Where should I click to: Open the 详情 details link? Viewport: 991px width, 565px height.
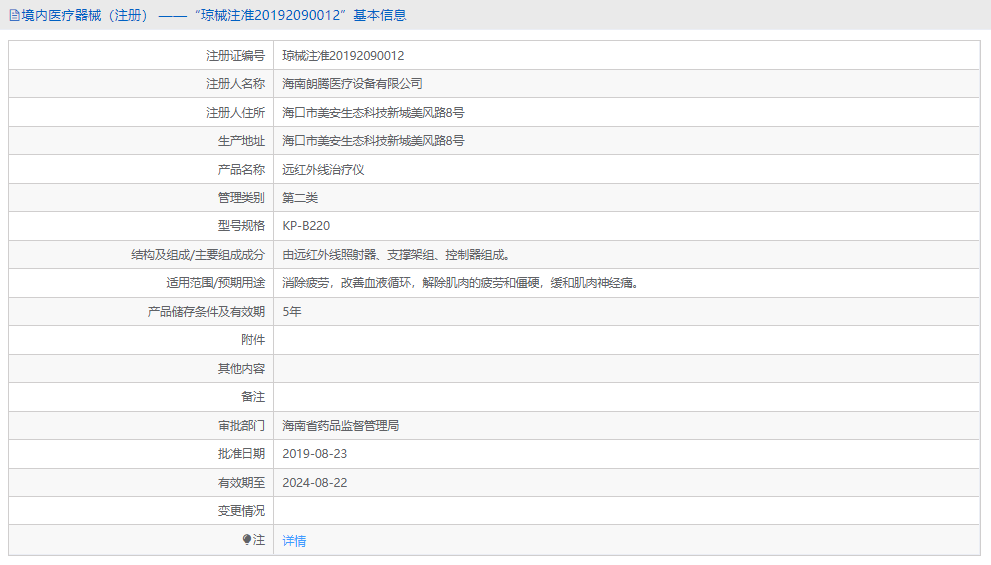coord(294,541)
